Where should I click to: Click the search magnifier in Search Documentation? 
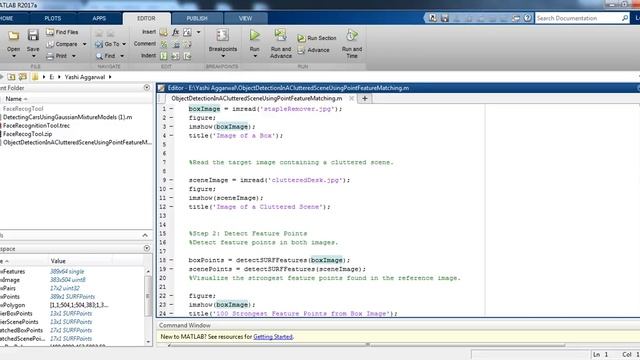(624, 18)
